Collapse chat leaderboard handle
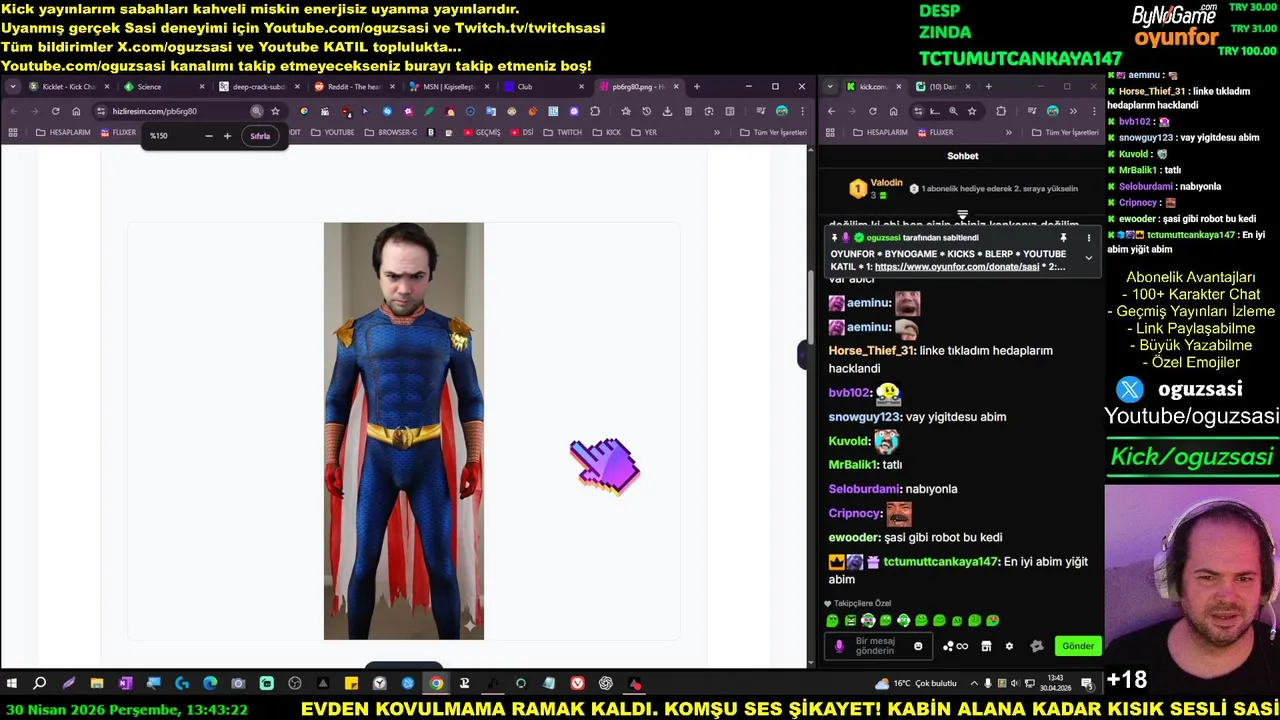The width and height of the screenshot is (1280, 720). point(962,215)
